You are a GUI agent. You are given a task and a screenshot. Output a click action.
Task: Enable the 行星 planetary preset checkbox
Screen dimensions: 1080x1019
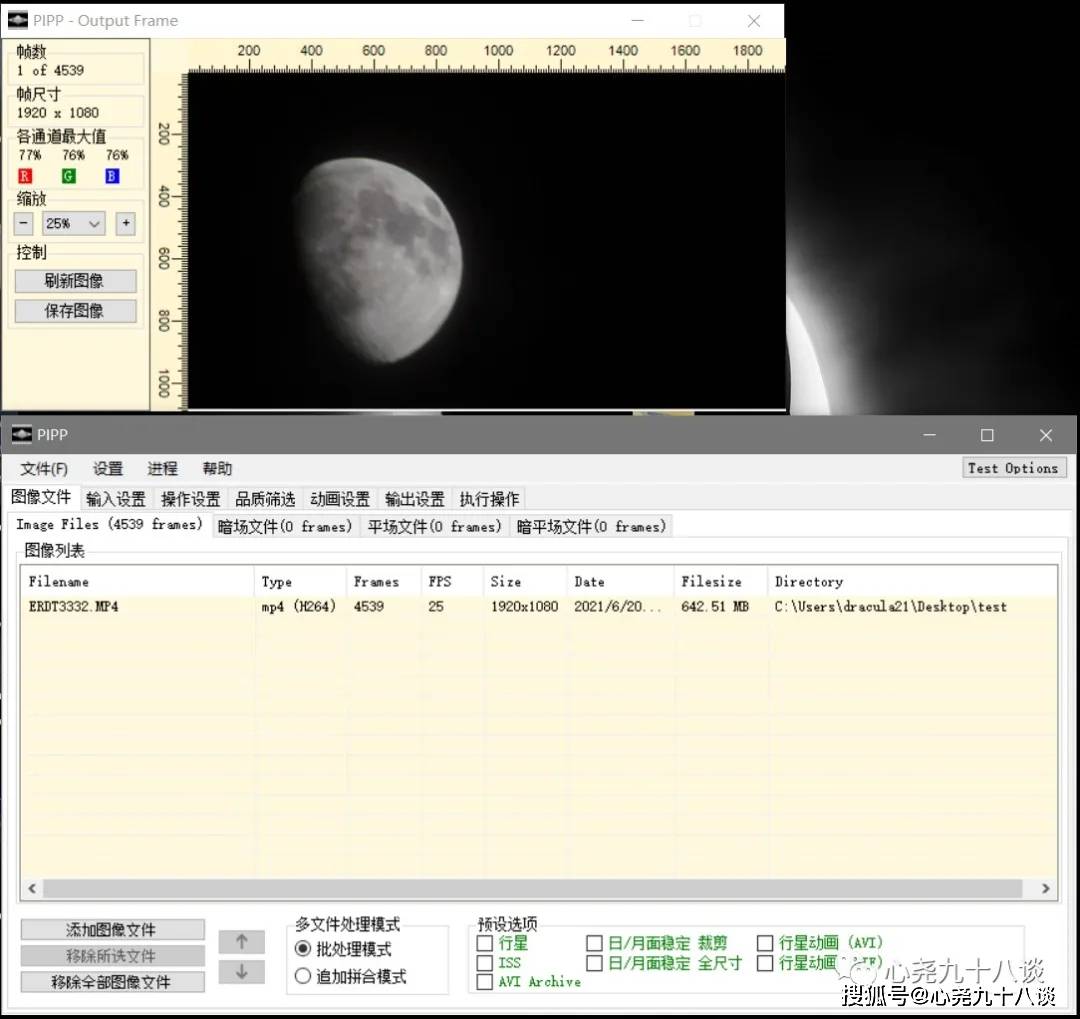[485, 943]
